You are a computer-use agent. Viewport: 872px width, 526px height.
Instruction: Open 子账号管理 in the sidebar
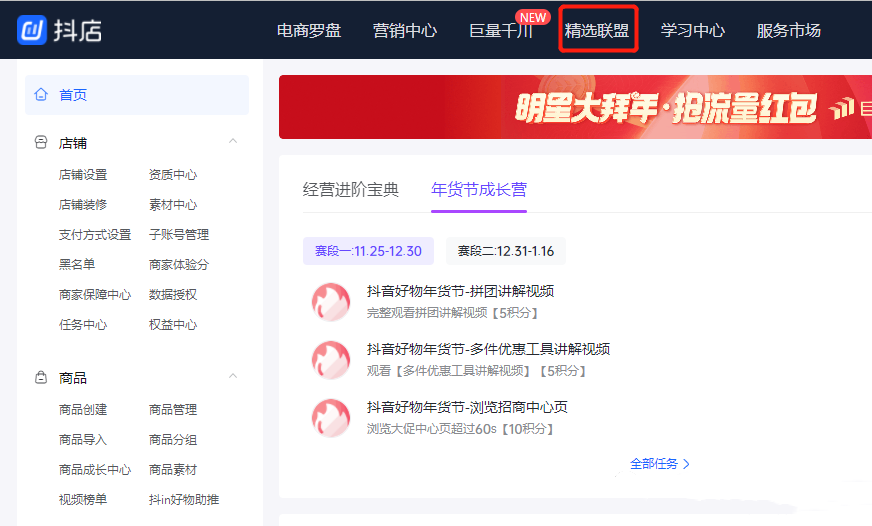179,235
